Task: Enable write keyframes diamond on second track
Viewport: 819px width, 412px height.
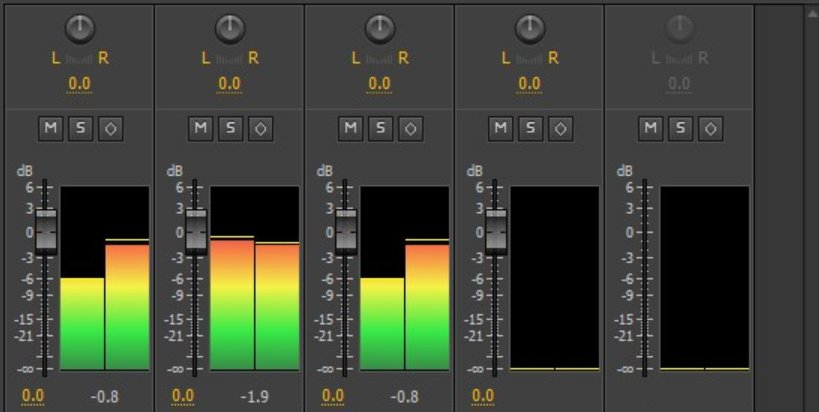Action: pyautogui.click(x=261, y=128)
